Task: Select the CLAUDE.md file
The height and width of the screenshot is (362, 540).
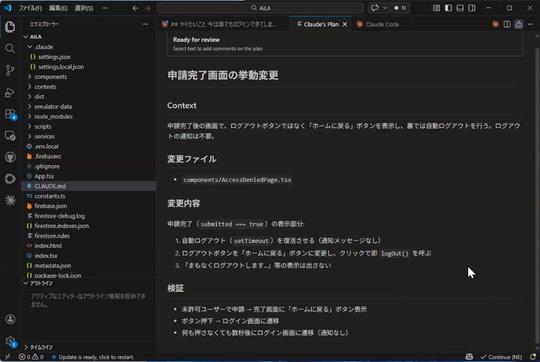Action: [89, 186]
